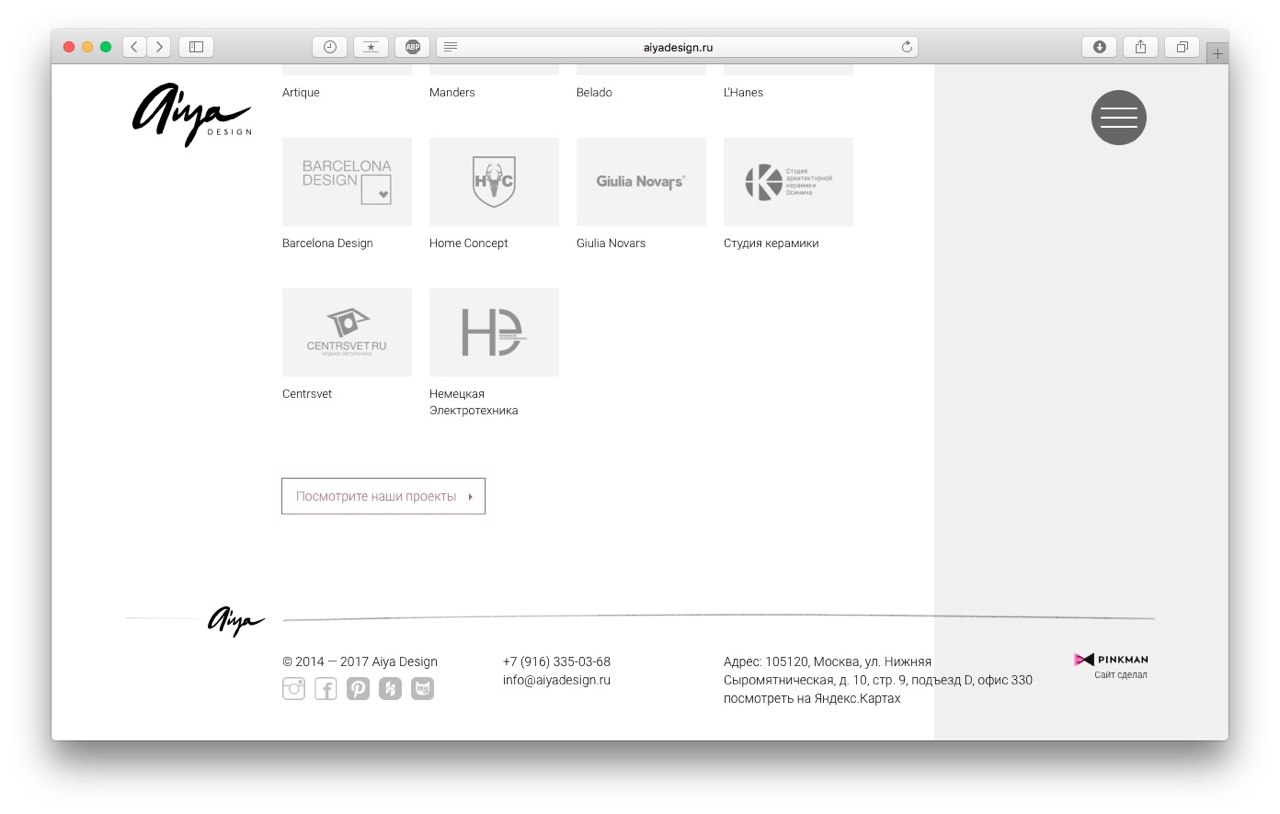
Task: Click the L'Hanes partner label
Action: coord(743,93)
